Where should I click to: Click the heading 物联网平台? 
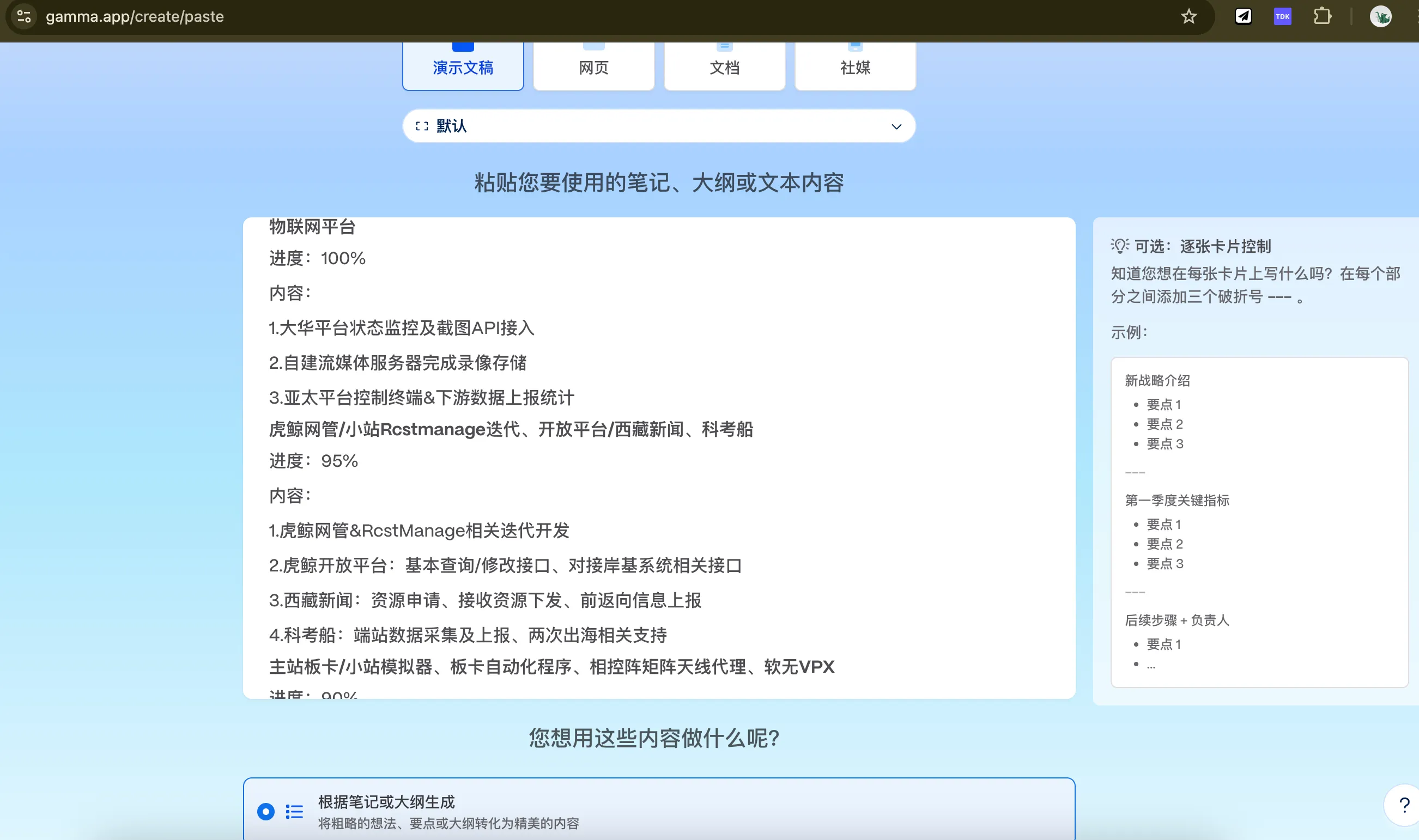312,227
